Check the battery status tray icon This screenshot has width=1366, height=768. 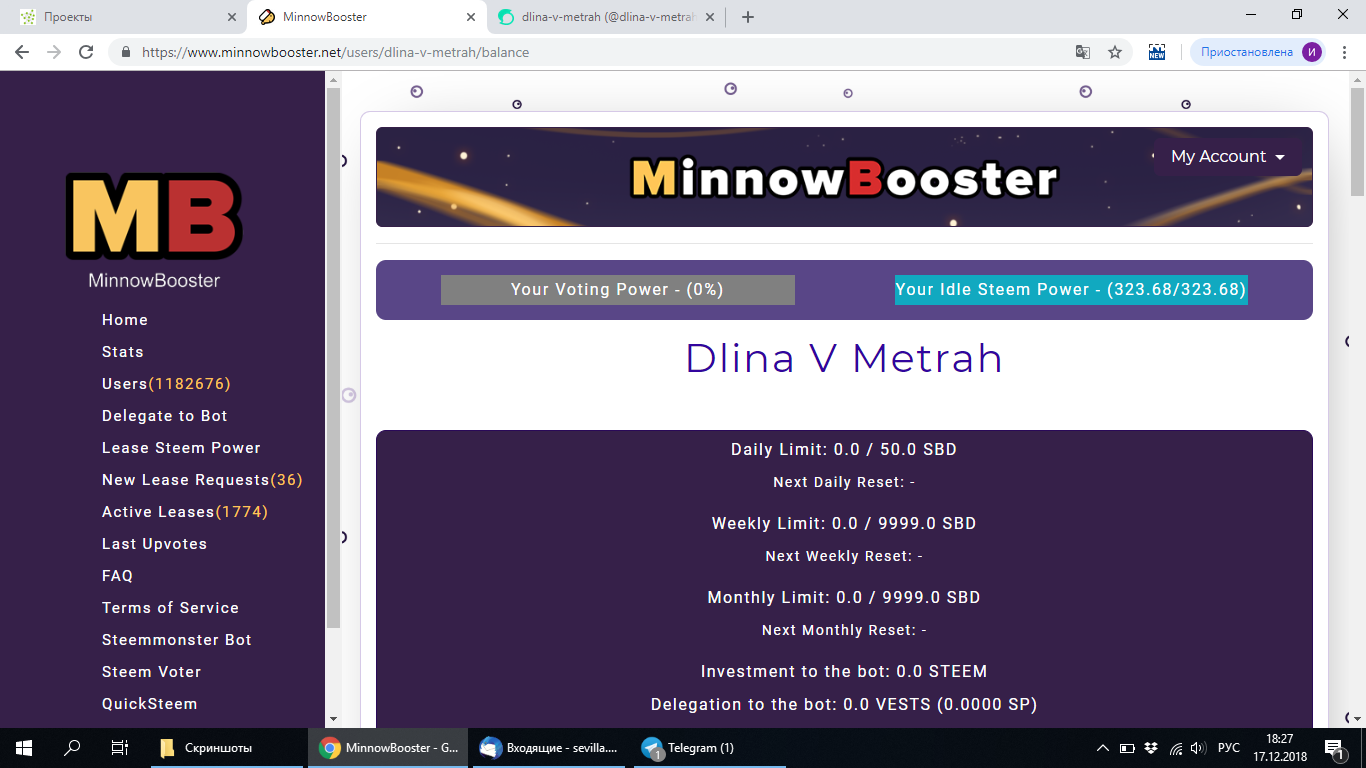[1127, 748]
